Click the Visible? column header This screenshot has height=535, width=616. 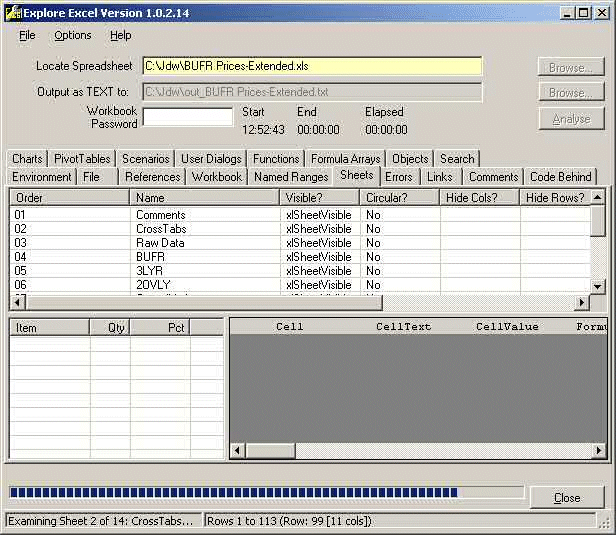(320, 198)
